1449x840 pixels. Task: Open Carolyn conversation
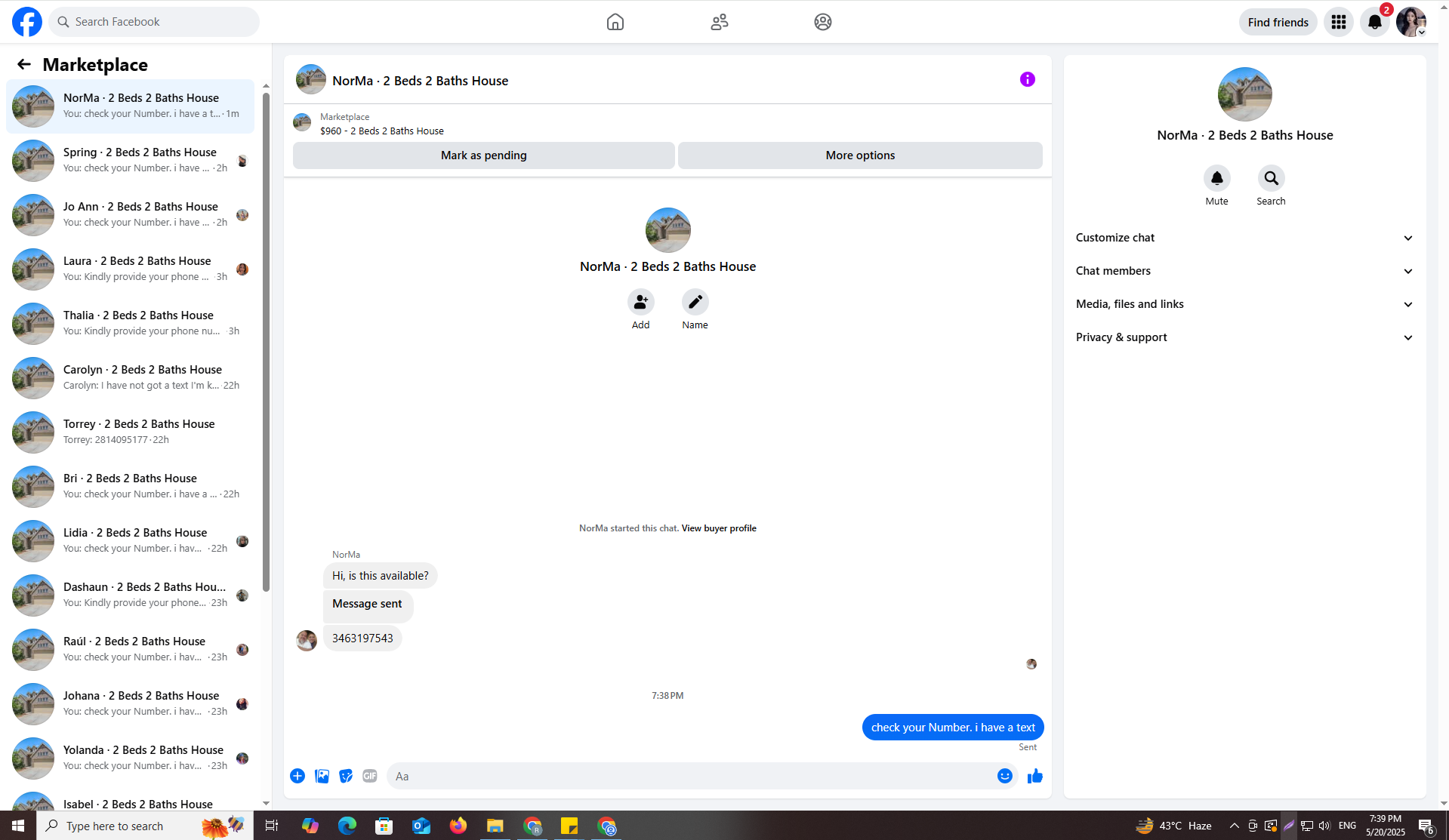pyautogui.click(x=130, y=377)
